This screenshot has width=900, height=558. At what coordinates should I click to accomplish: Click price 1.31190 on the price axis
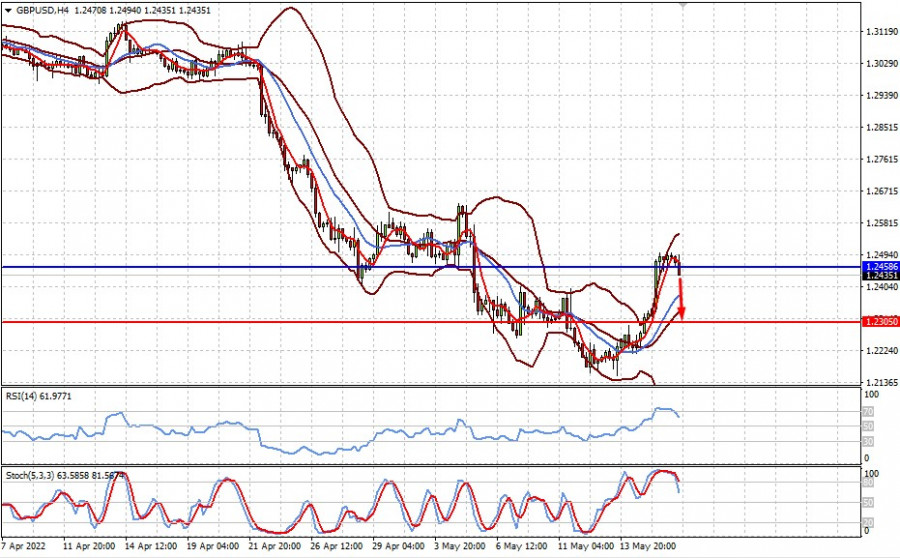click(882, 32)
